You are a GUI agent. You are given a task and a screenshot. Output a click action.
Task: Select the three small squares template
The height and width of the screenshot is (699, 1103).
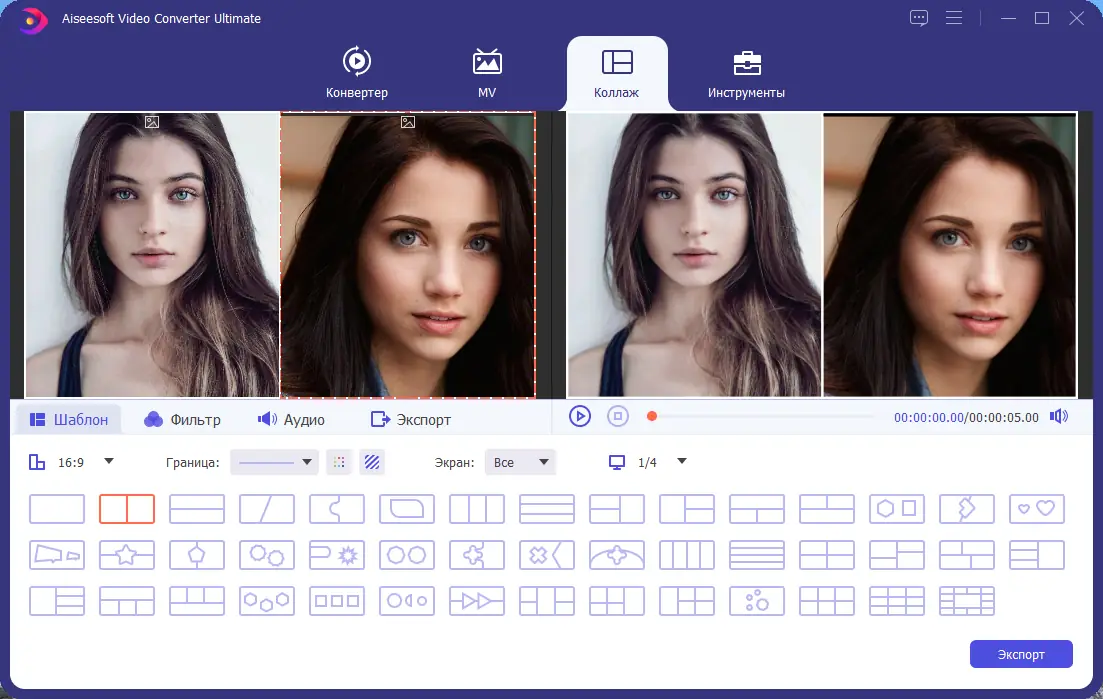337,601
